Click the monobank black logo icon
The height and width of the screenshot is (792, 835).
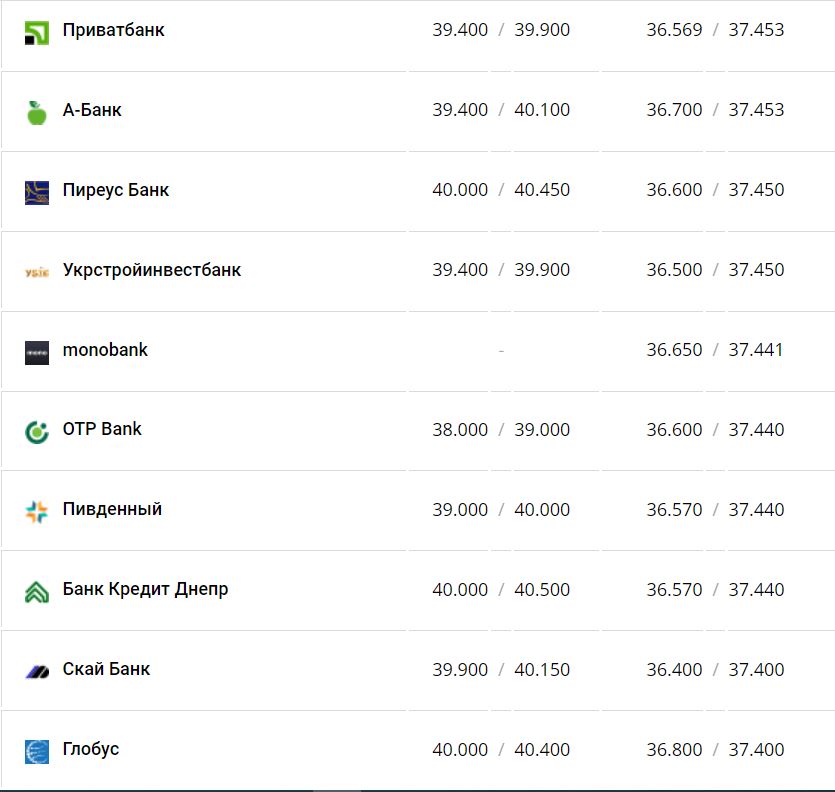(37, 352)
